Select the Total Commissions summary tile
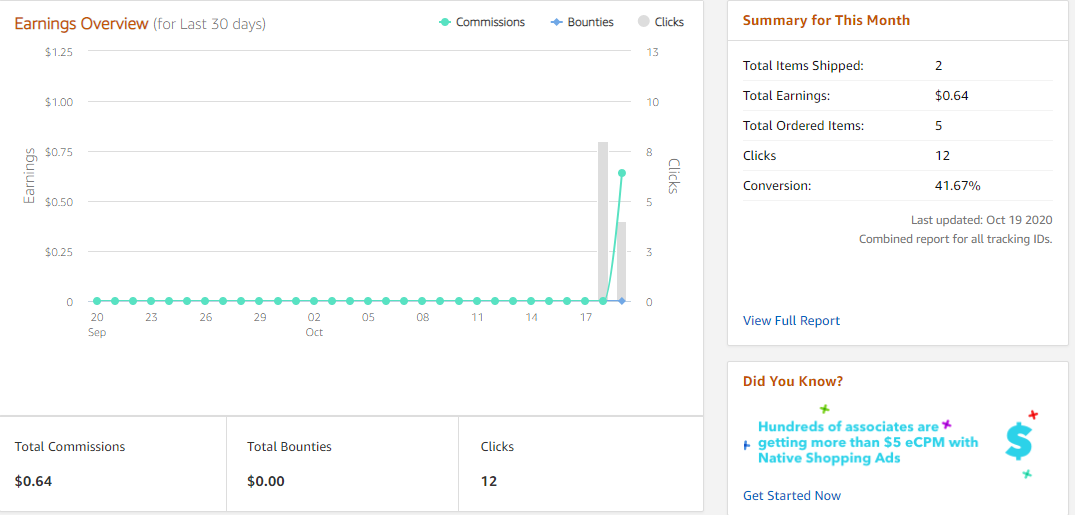 [x=113, y=464]
